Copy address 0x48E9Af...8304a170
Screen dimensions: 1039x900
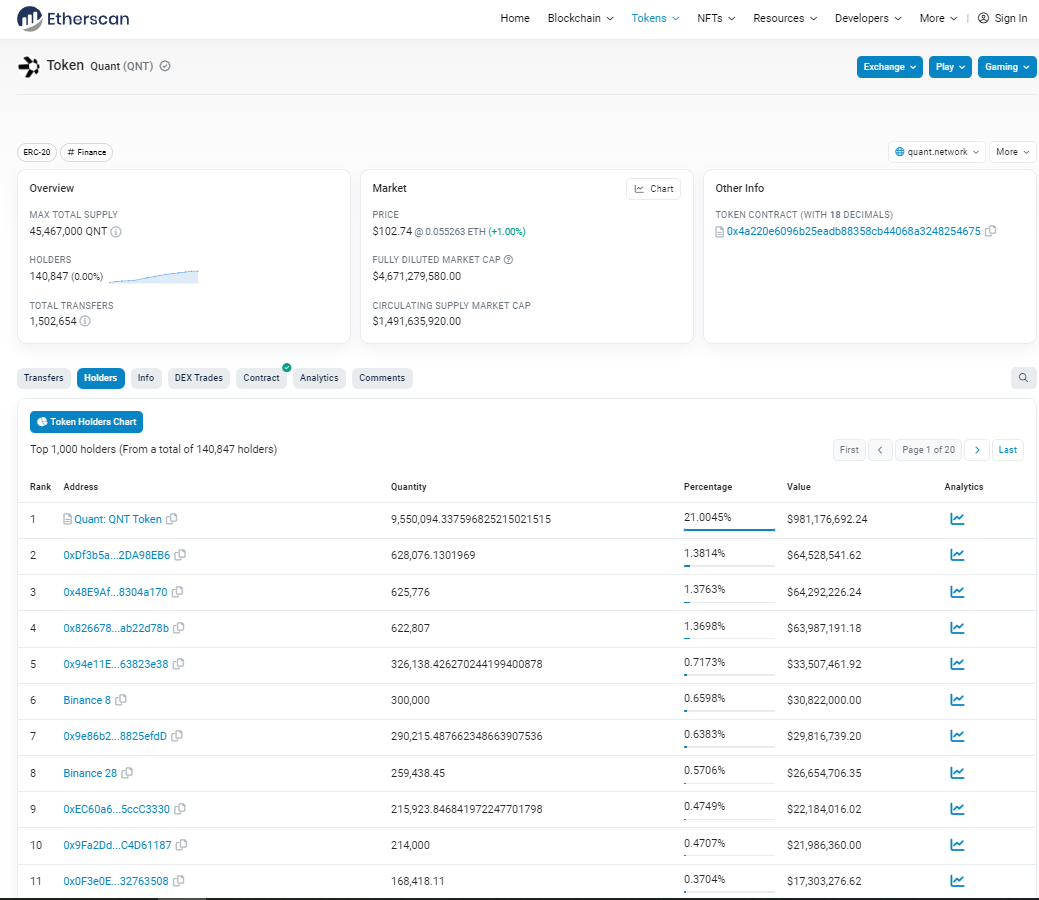coord(178,592)
